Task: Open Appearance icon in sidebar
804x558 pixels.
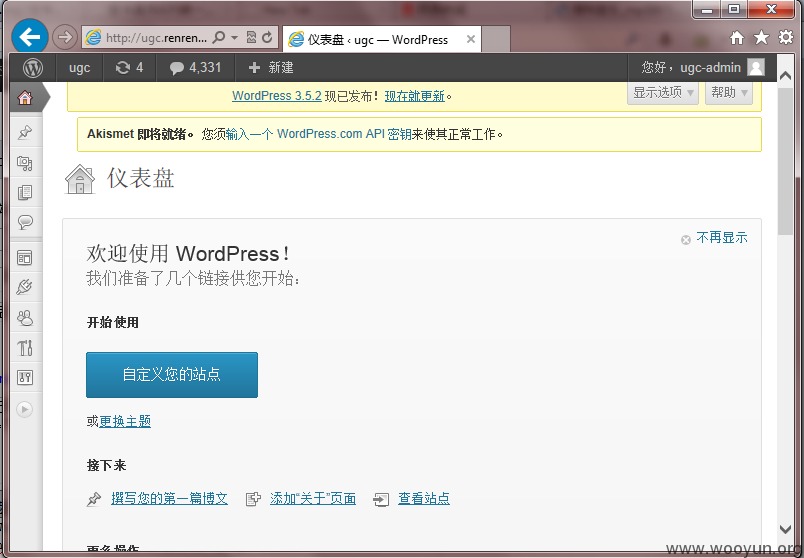Action: pyautogui.click(x=25, y=257)
